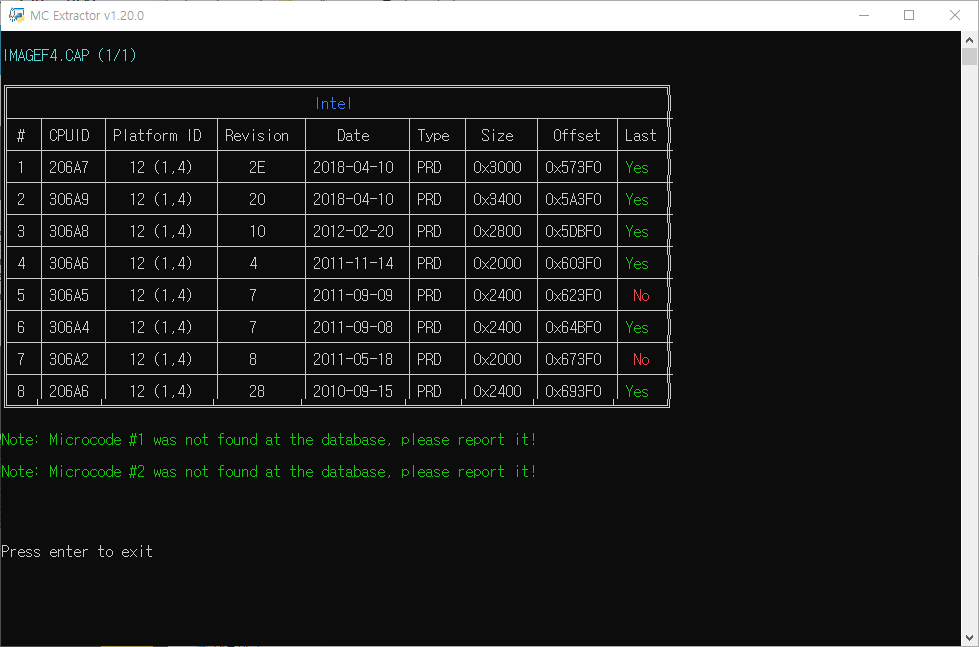Click PRD type in the 306A8 row

pos(430,231)
